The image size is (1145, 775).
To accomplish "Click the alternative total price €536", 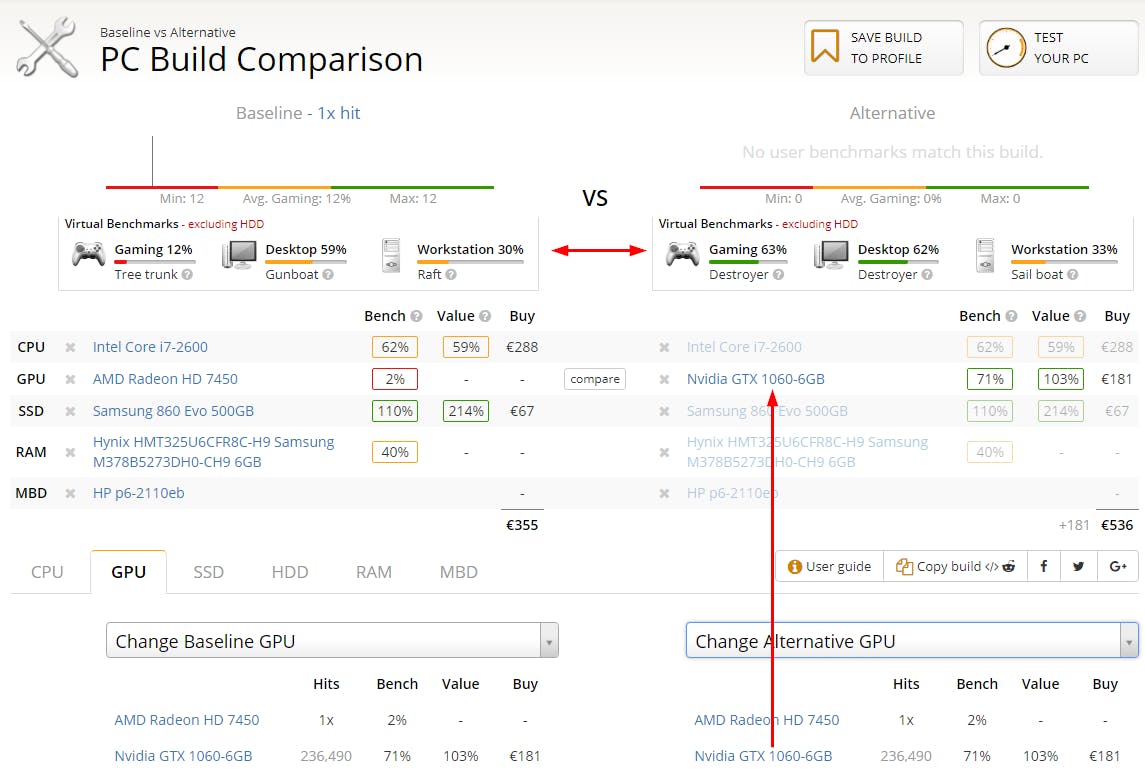I will click(1117, 525).
